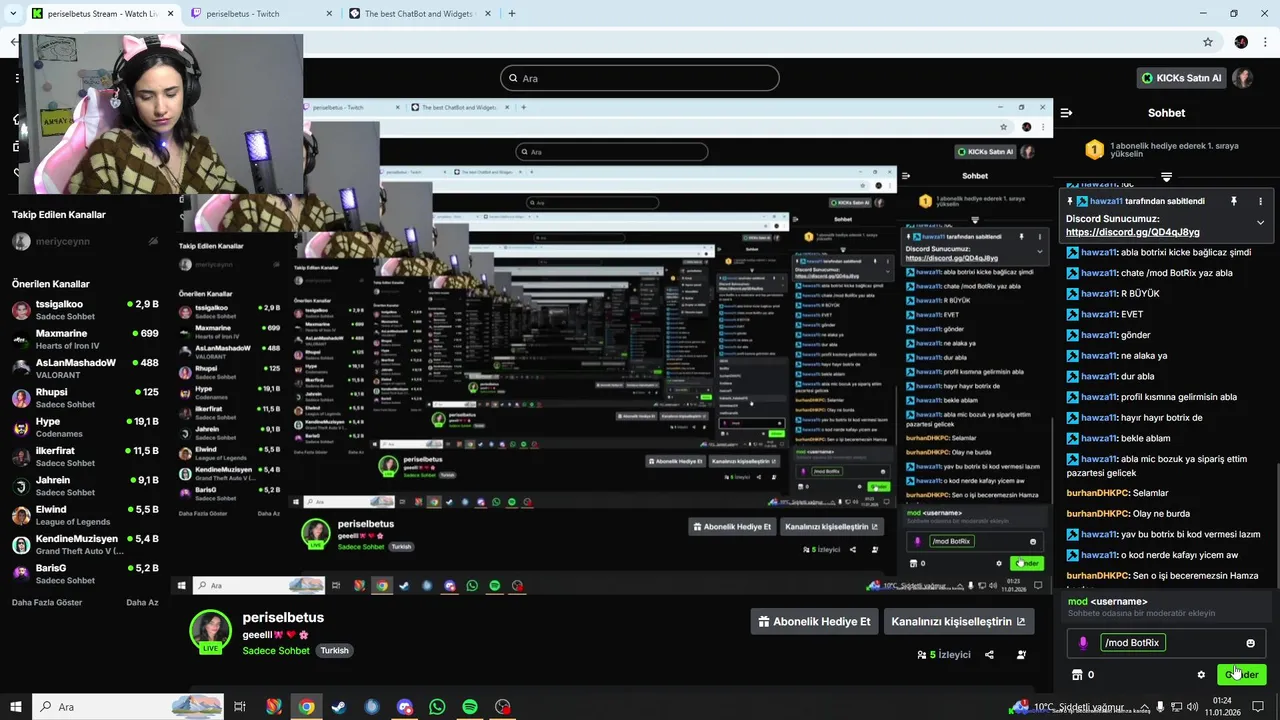Image resolution: width=1280 pixels, height=720 pixels.
Task: Switch to The best ChatBot and Widgets tab
Action: coord(418,14)
